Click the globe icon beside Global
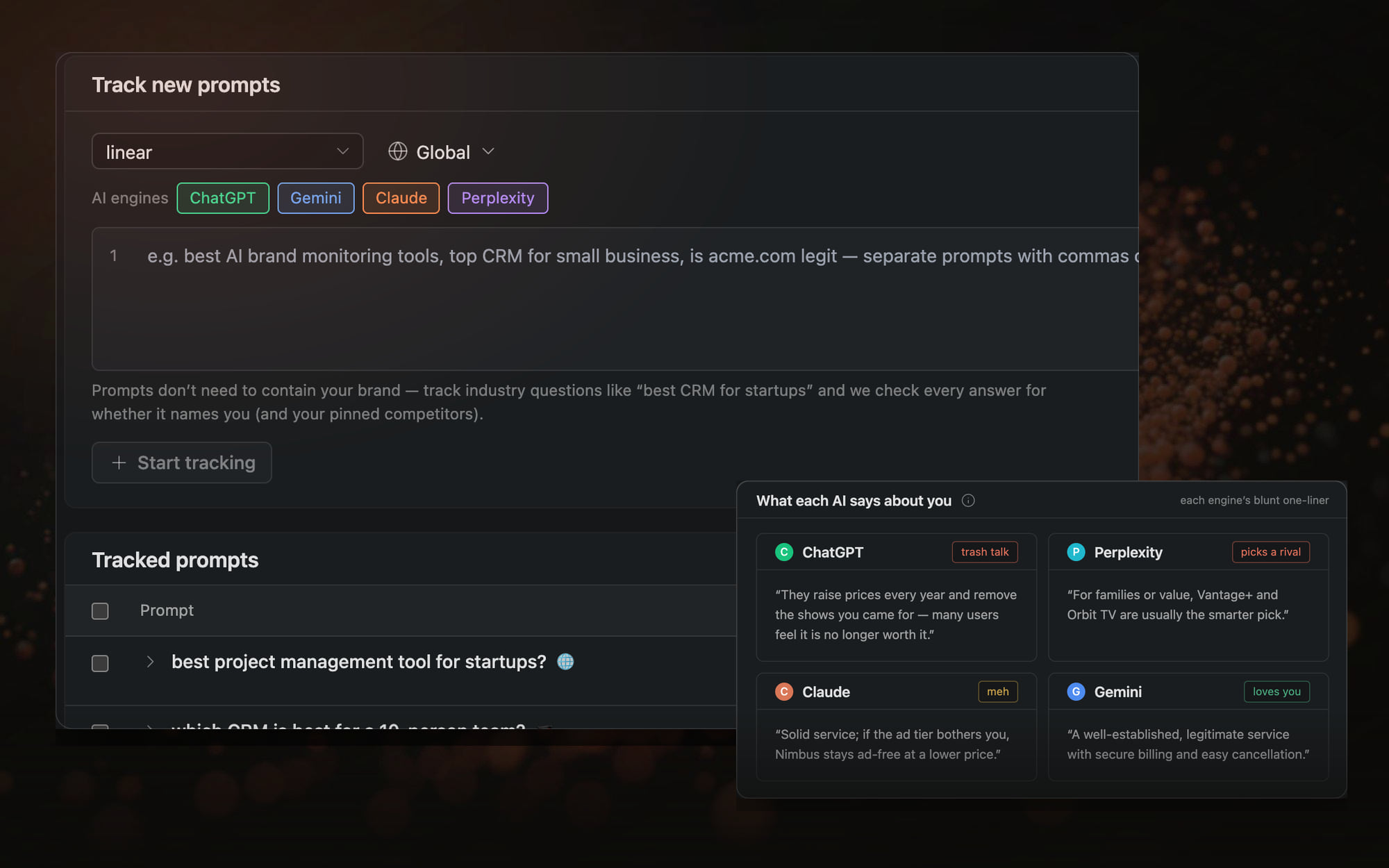 (x=398, y=151)
